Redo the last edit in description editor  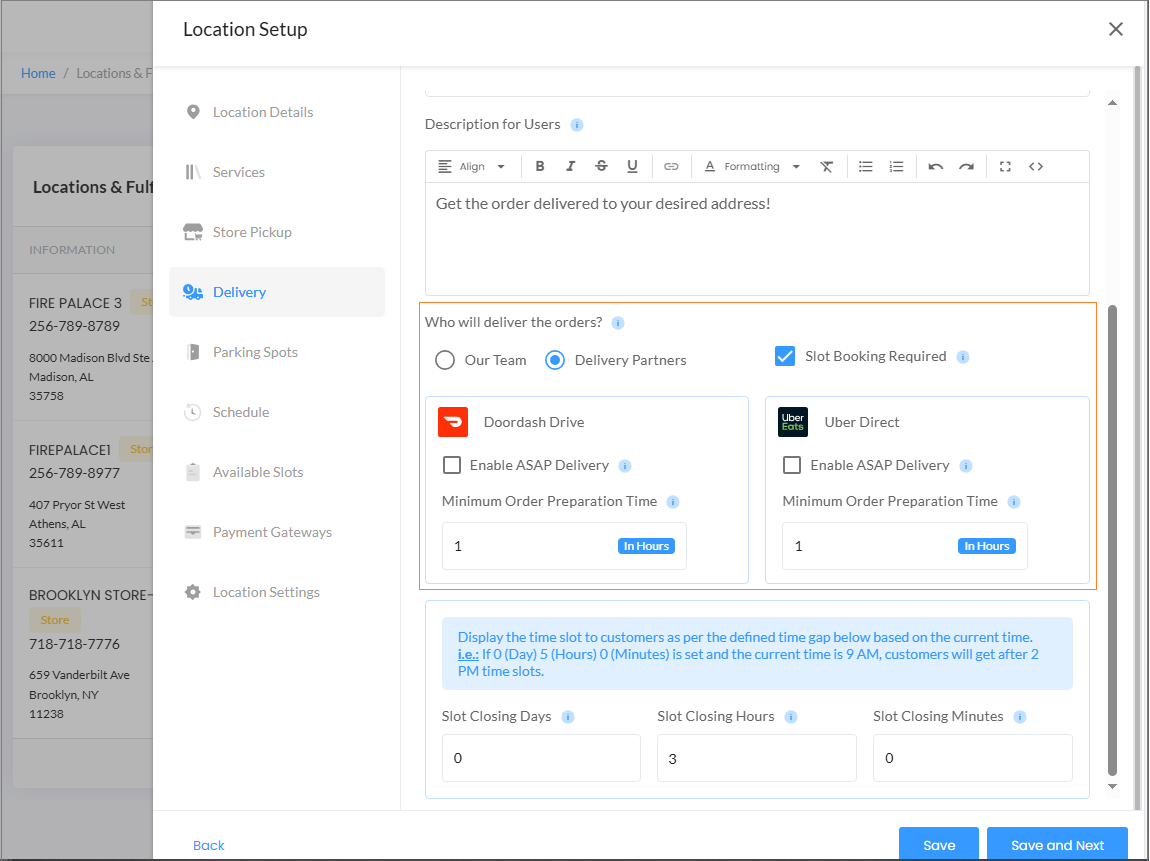[x=967, y=166]
